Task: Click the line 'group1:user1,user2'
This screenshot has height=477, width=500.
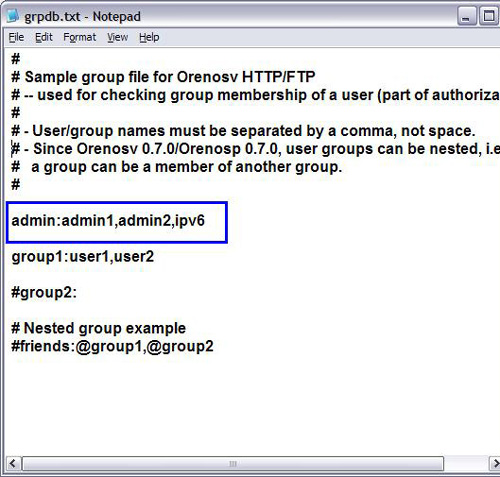Action: tap(83, 257)
